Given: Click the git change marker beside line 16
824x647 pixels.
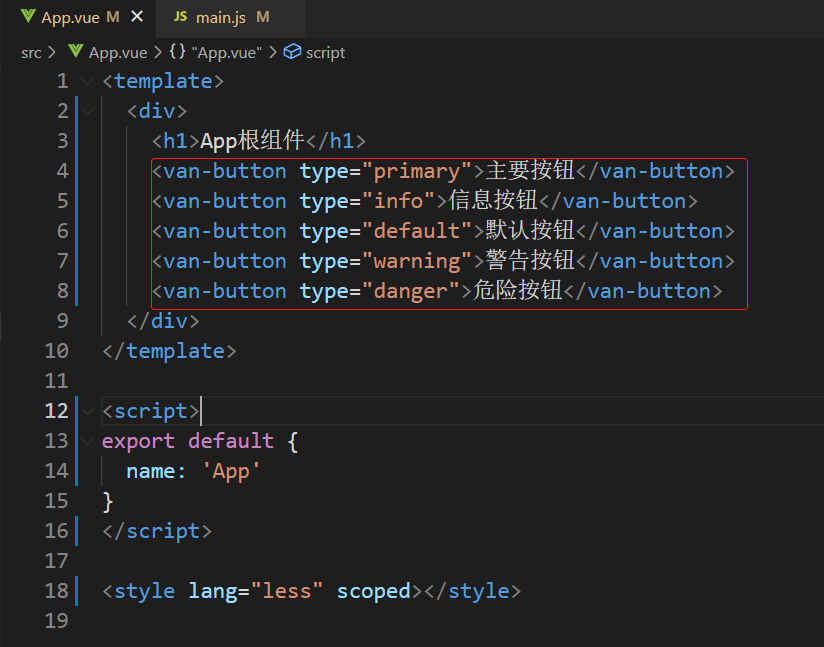Looking at the screenshot, I should pyautogui.click(x=77, y=531).
